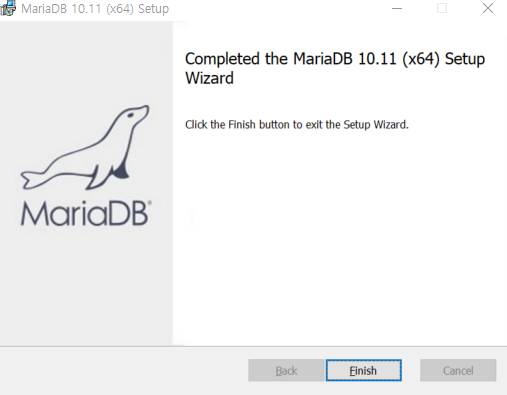The height and width of the screenshot is (395, 507).
Task: Click the Finish button to exit setup
Action: pyautogui.click(x=363, y=370)
